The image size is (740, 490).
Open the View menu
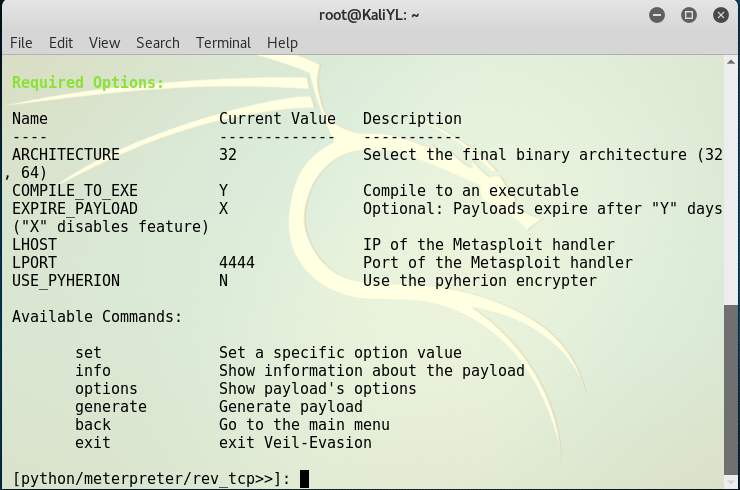[104, 43]
